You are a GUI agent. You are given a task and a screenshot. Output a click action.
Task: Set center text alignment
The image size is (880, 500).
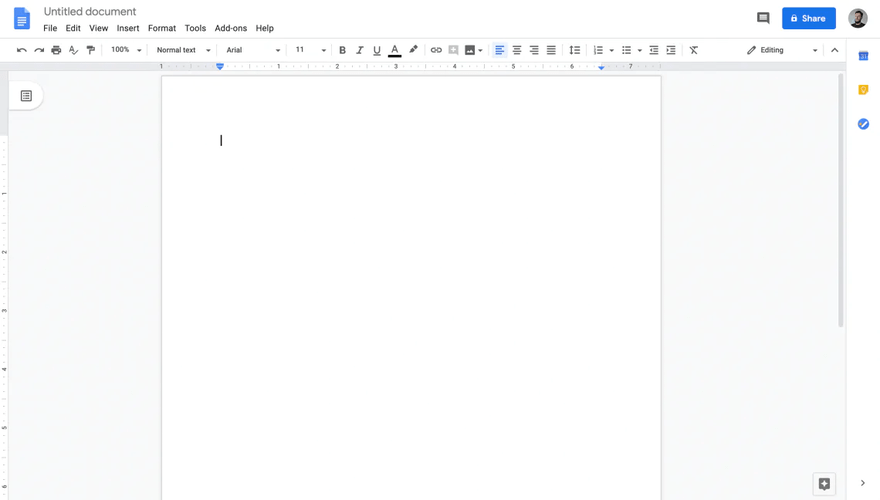517,50
